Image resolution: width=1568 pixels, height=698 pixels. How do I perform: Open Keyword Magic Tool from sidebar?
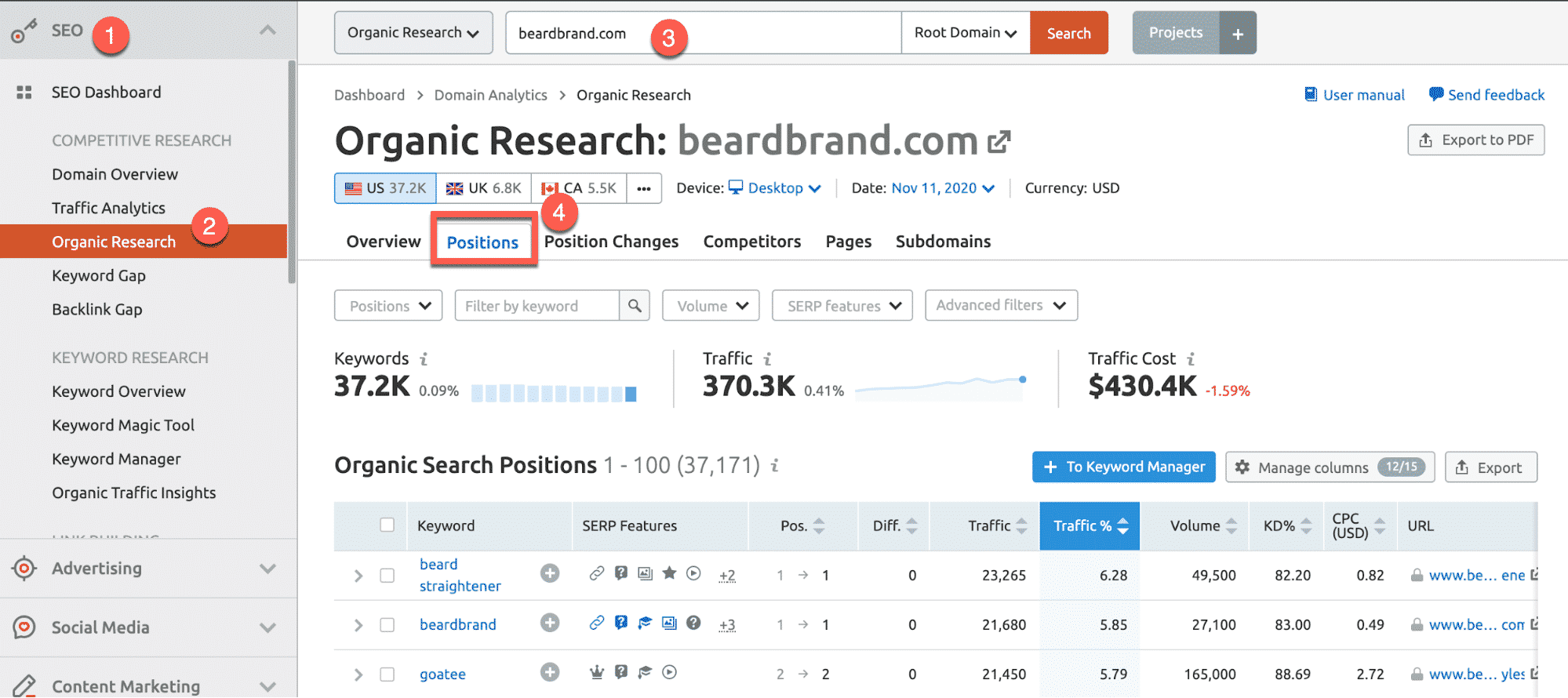123,425
